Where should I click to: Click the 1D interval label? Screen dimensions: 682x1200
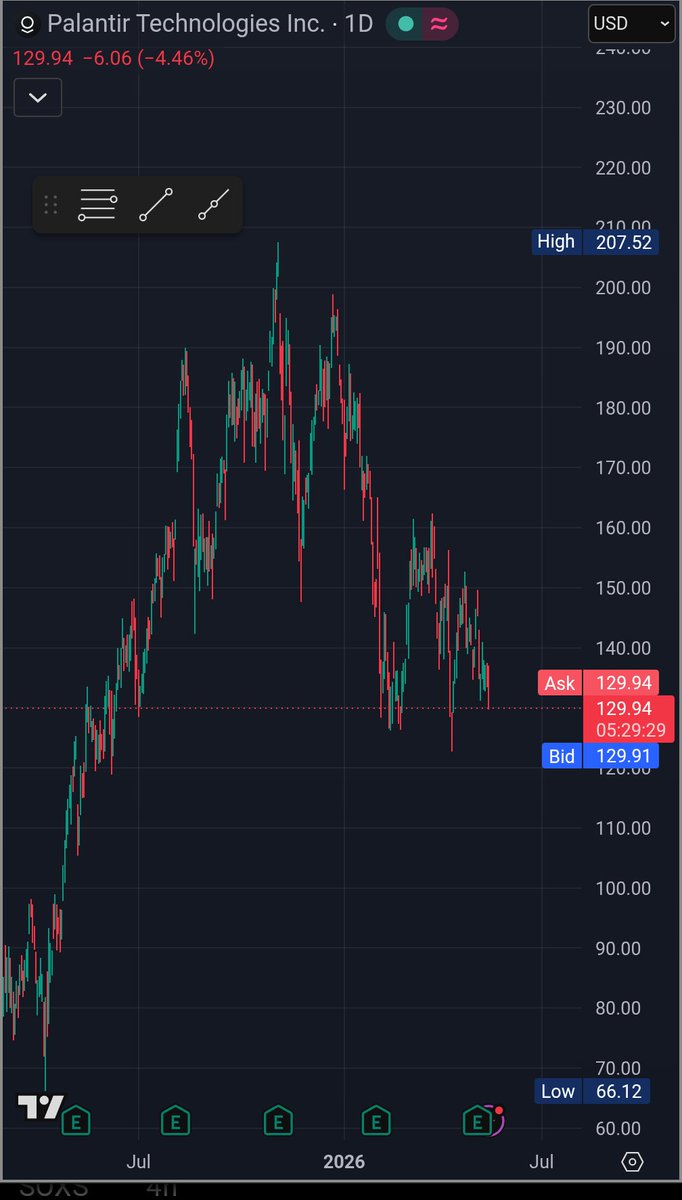point(359,24)
